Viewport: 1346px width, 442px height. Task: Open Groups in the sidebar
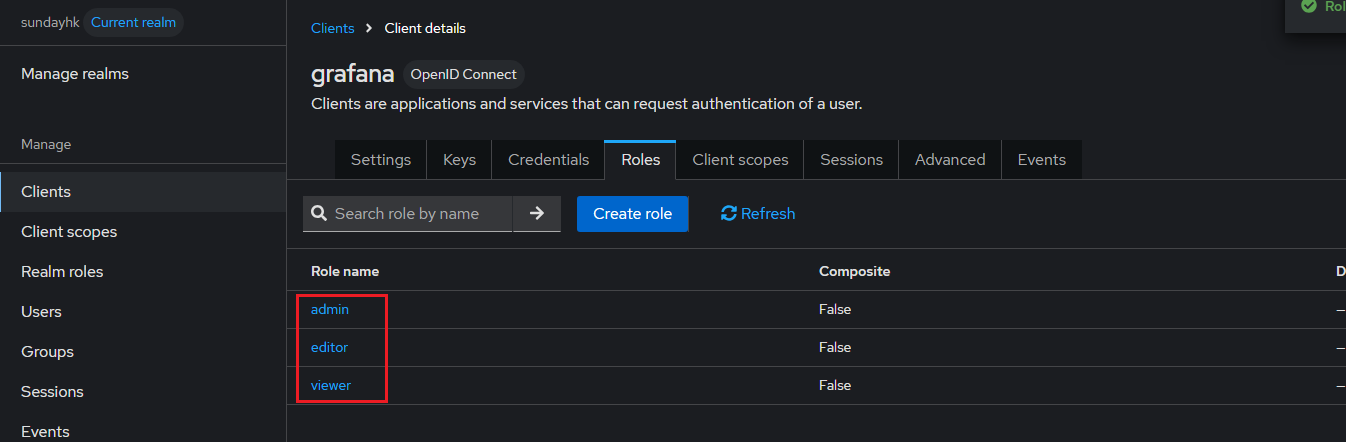tap(143, 351)
